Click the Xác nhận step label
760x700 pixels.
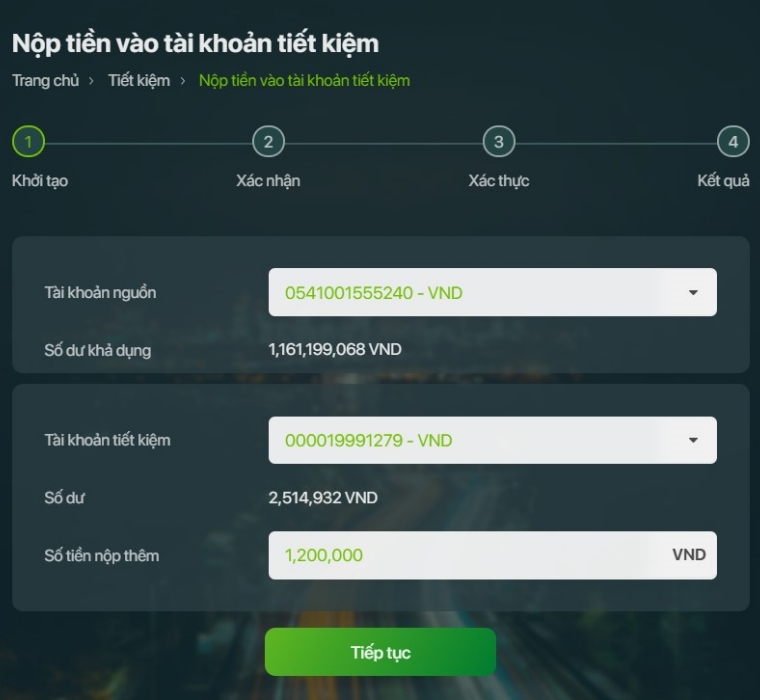click(x=268, y=181)
